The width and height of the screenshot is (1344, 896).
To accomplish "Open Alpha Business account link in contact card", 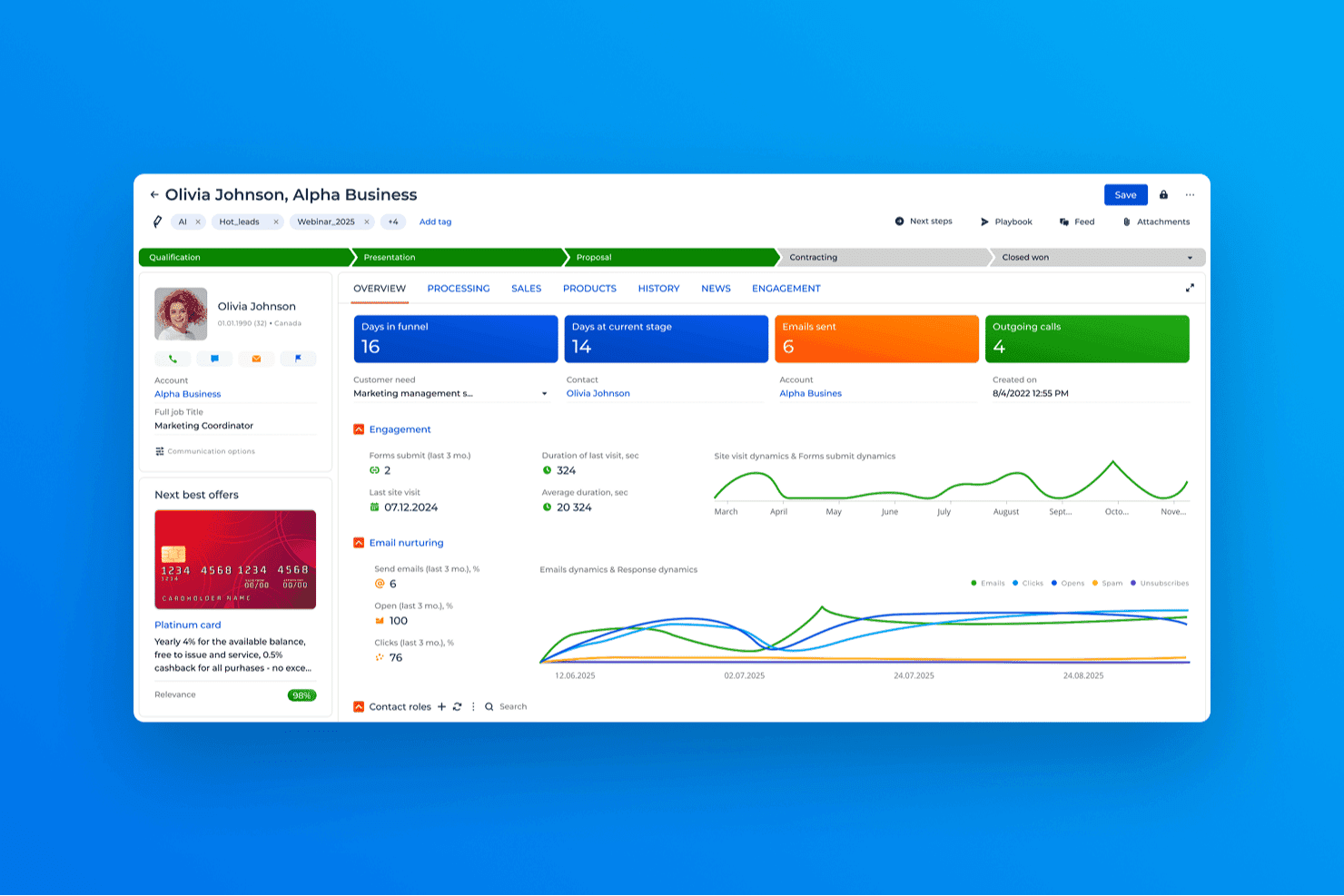I will [188, 394].
